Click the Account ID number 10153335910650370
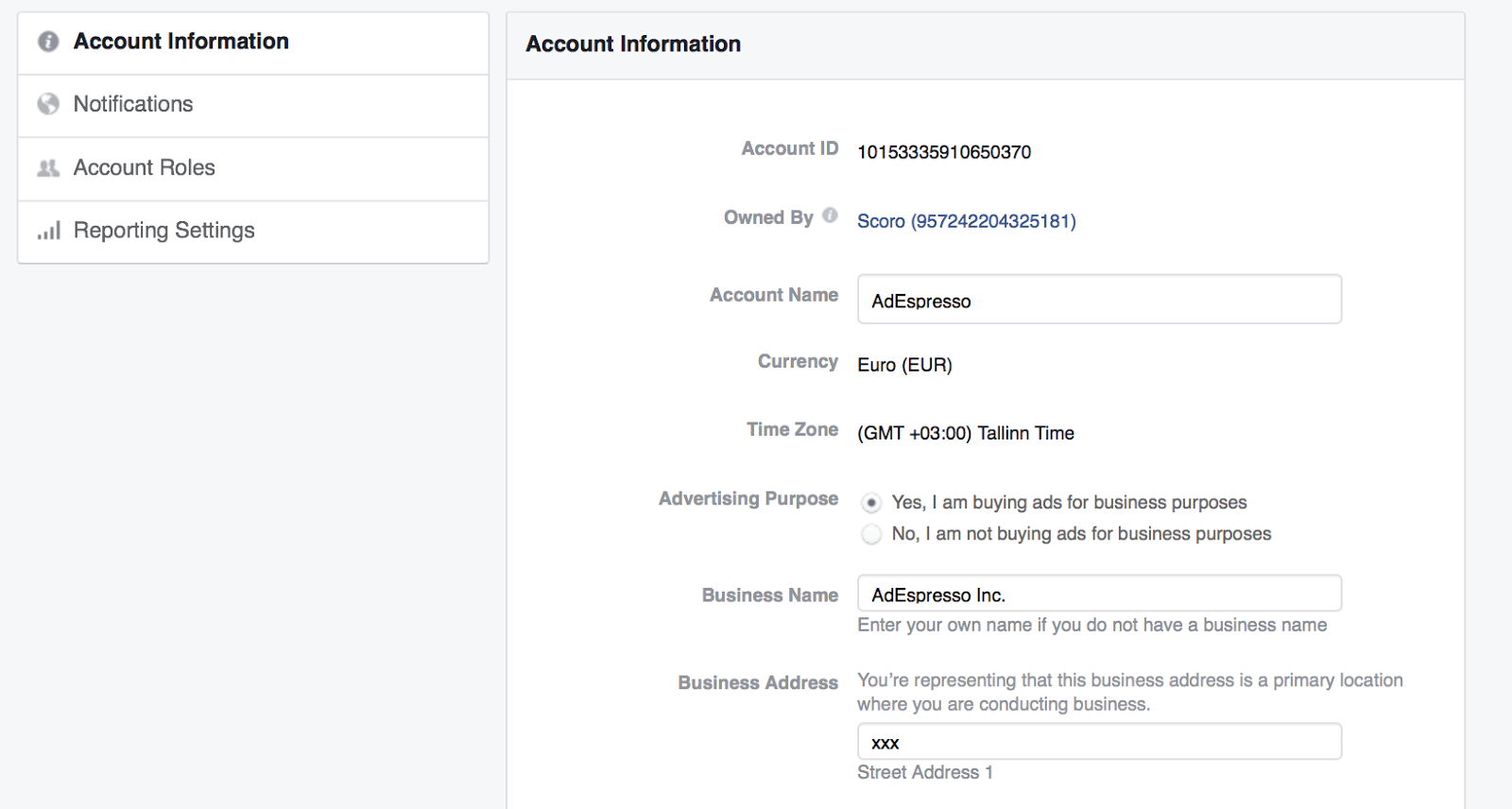Screen dimensions: 1512x809 944,152
